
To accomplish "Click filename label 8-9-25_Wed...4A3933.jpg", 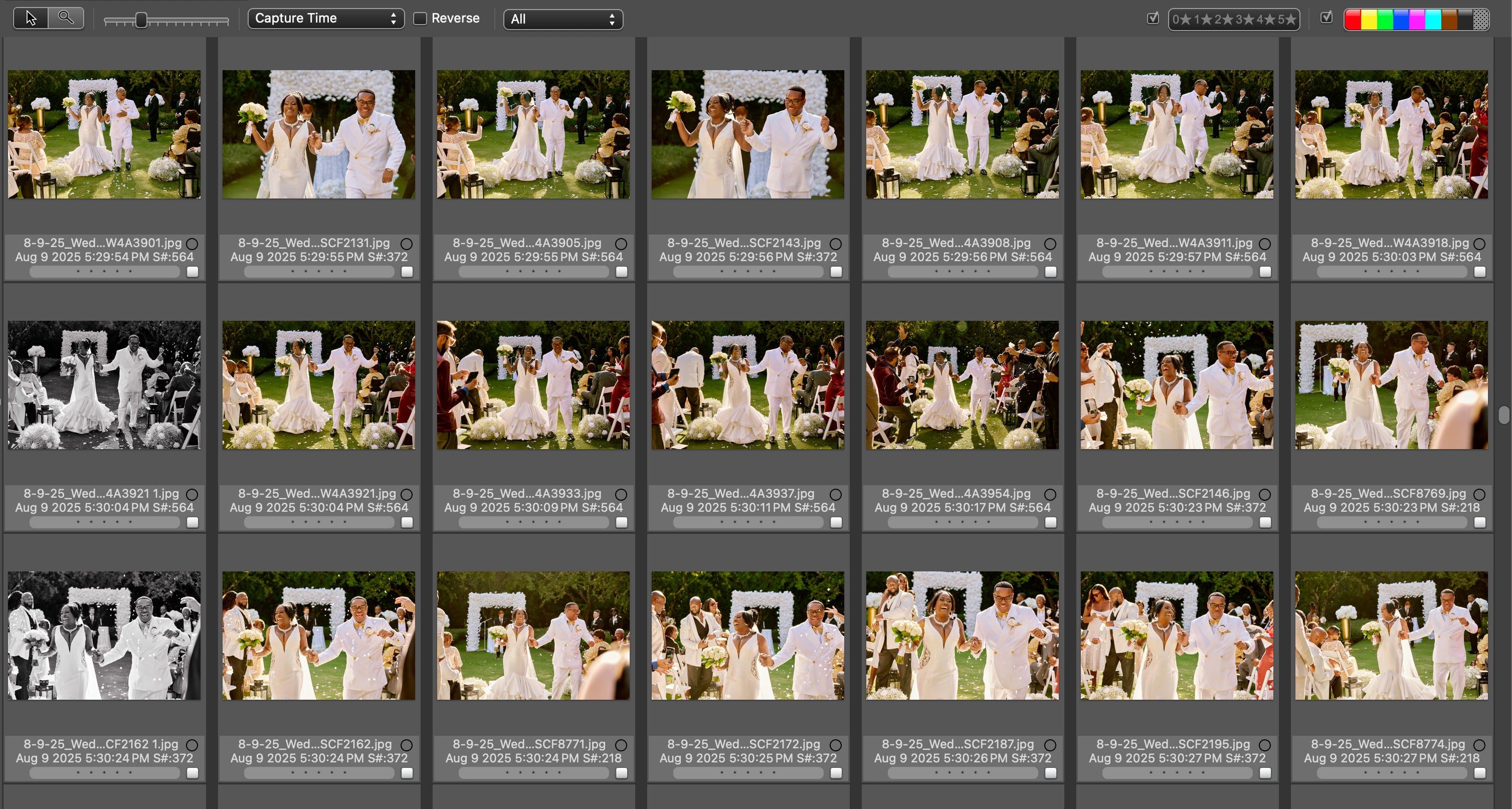I will tap(526, 493).
